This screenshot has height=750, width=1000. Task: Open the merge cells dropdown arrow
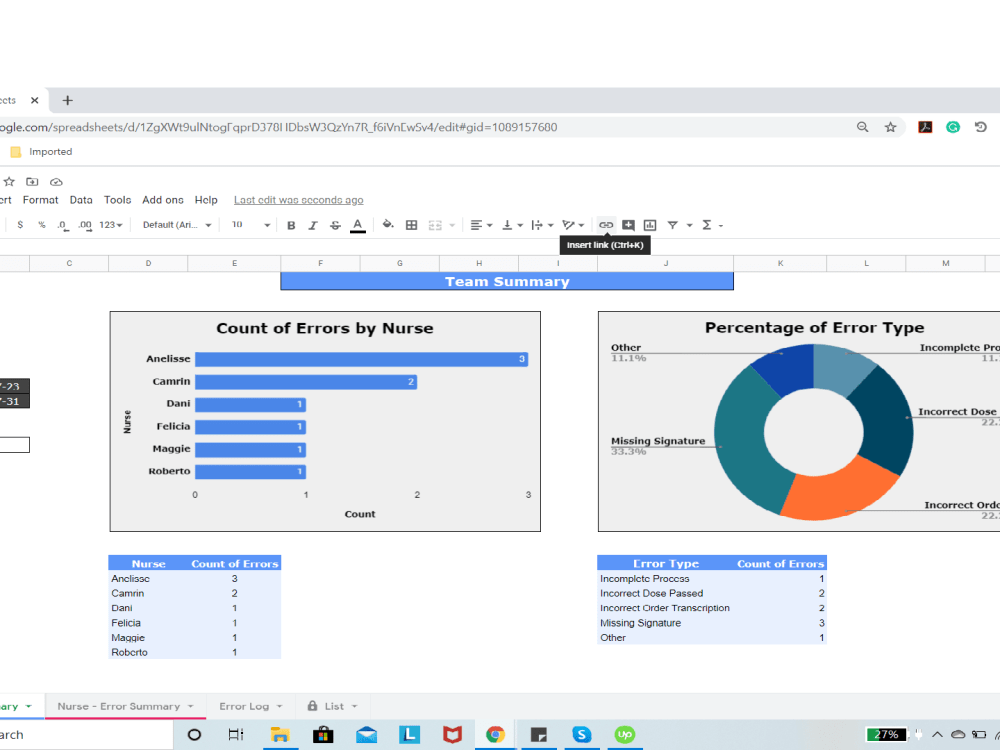point(452,225)
